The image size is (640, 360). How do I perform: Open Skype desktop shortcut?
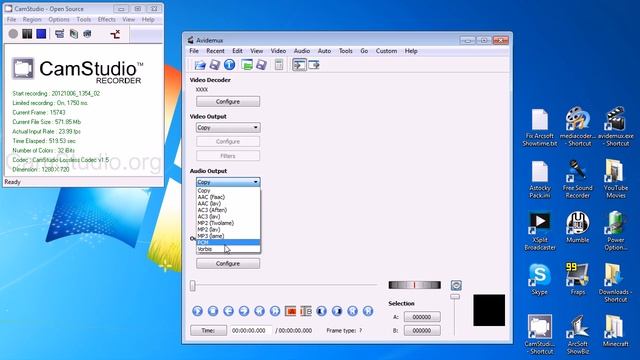coord(540,279)
